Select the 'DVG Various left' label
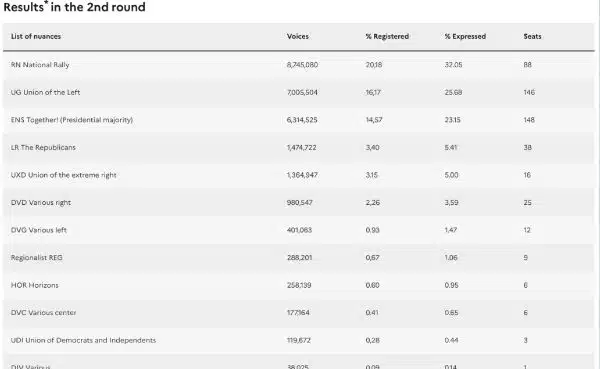 tap(39, 230)
